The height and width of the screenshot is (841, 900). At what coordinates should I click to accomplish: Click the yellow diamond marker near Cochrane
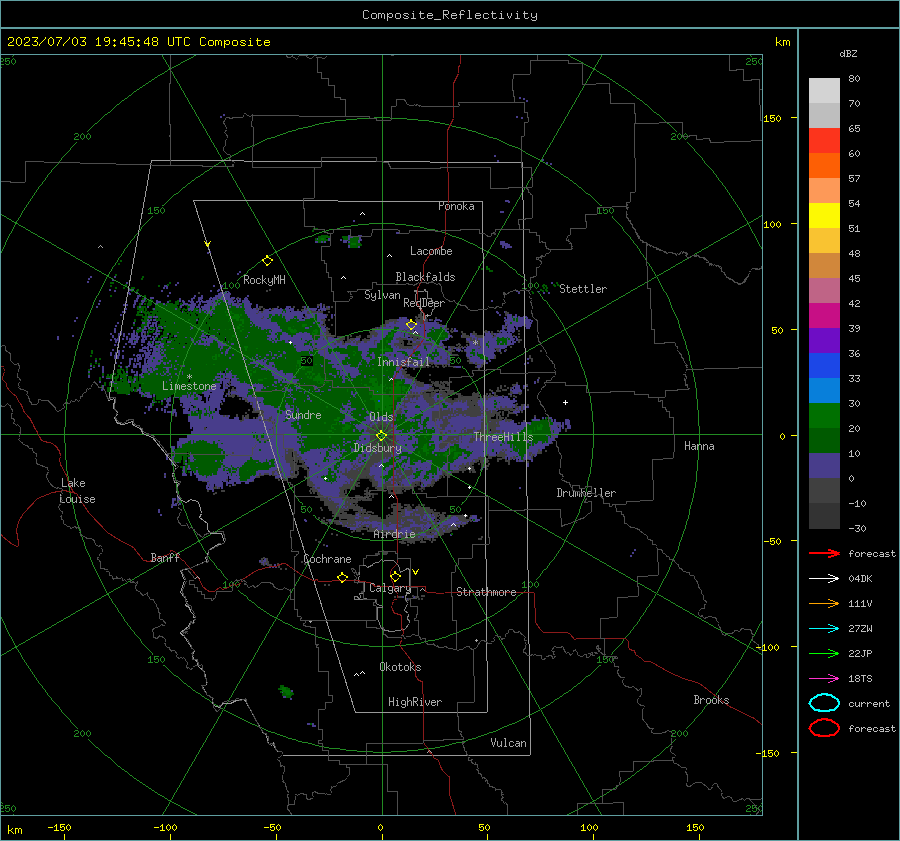click(x=343, y=577)
